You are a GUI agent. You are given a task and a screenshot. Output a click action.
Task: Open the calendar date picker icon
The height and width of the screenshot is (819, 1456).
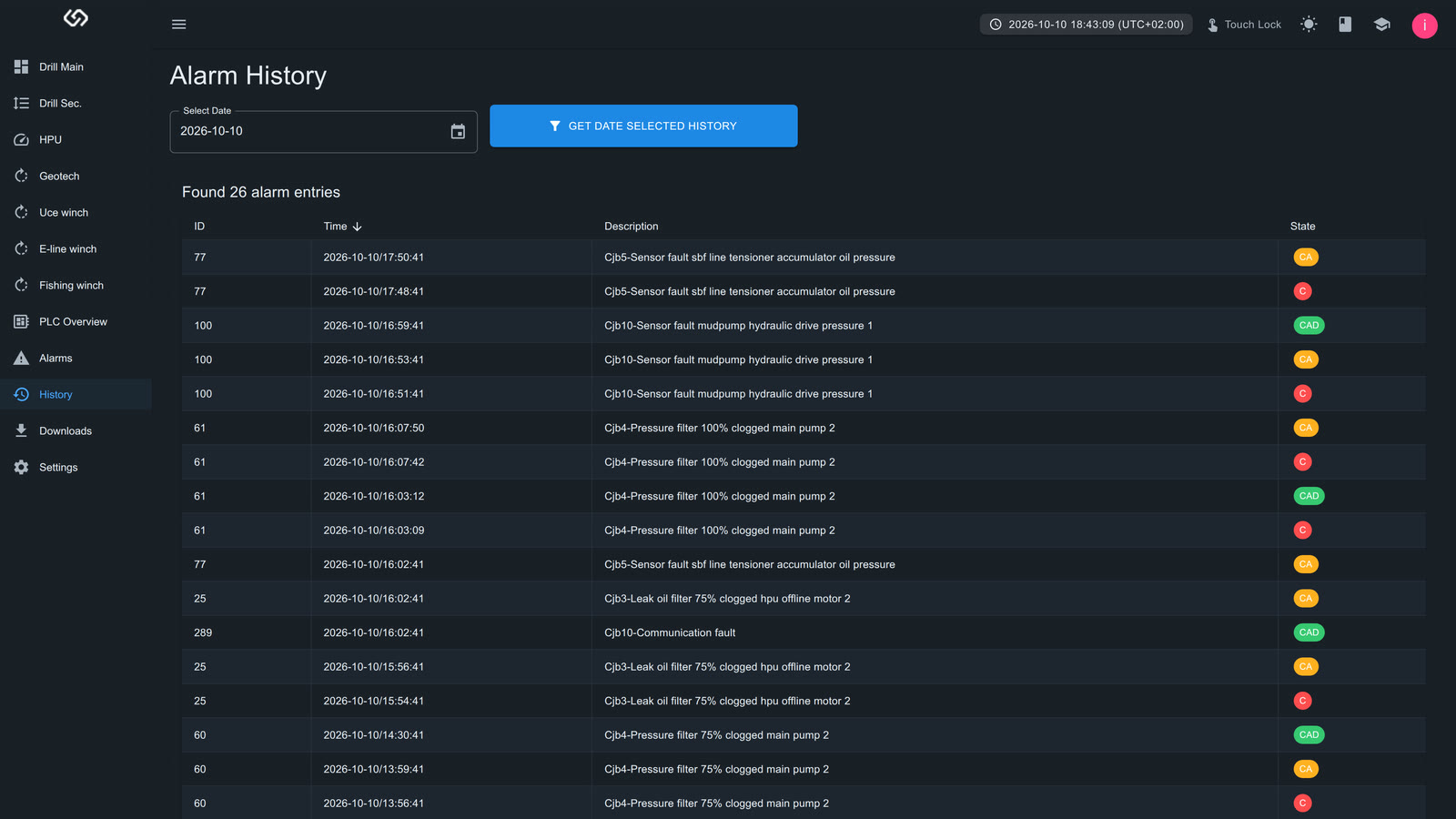458,132
